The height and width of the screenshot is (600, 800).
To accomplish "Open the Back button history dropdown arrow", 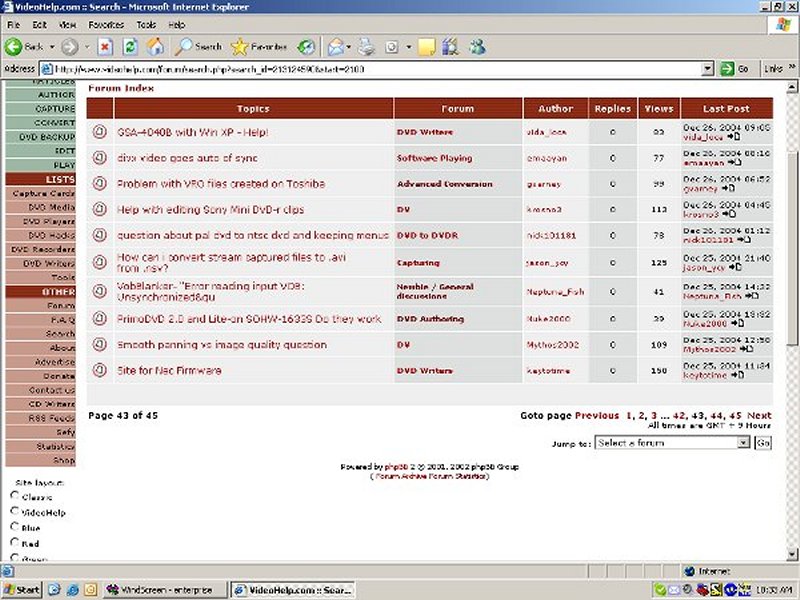I will tap(52, 47).
